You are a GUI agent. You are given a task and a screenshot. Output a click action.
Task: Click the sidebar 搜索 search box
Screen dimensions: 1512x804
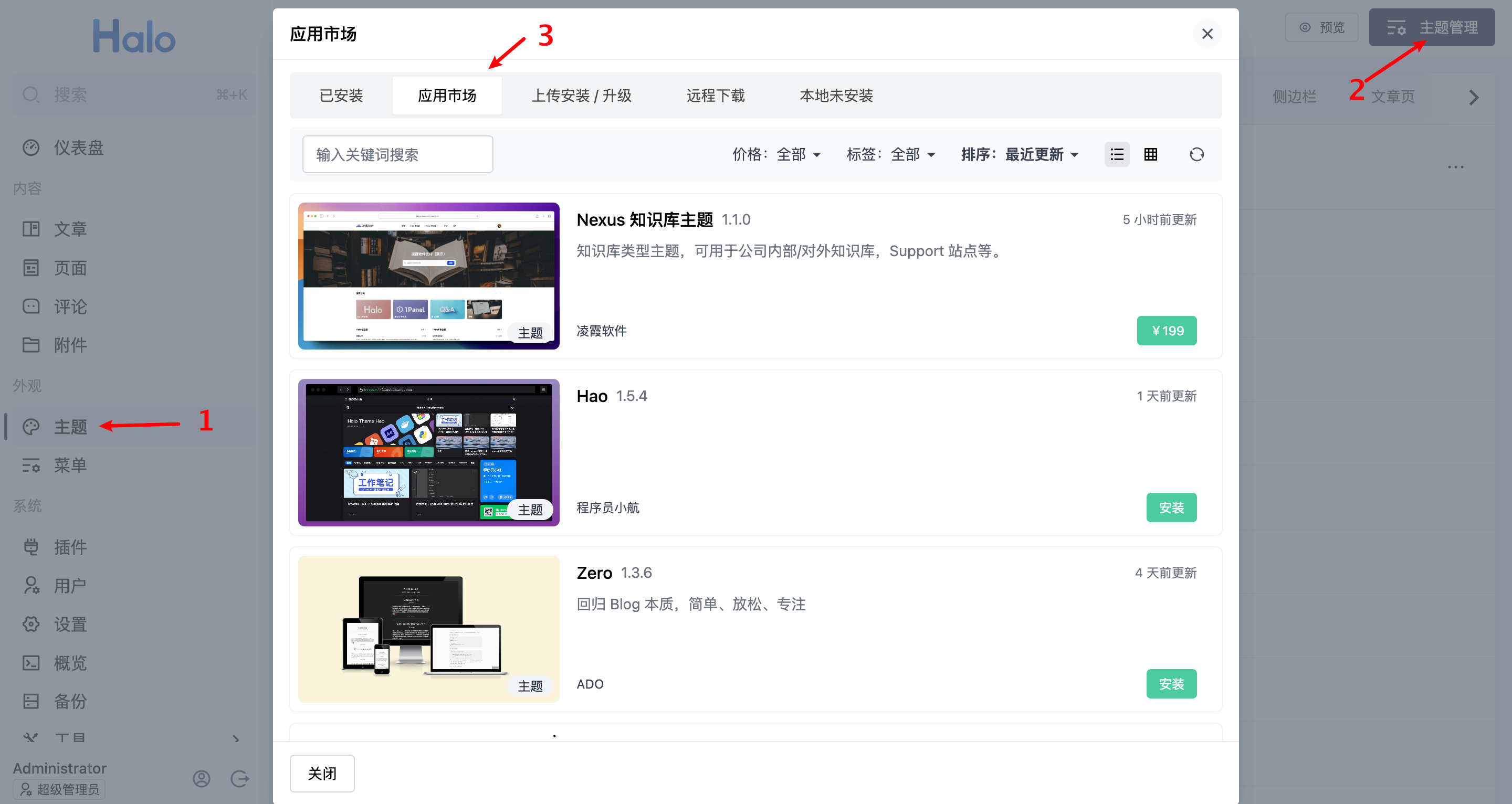coord(134,94)
